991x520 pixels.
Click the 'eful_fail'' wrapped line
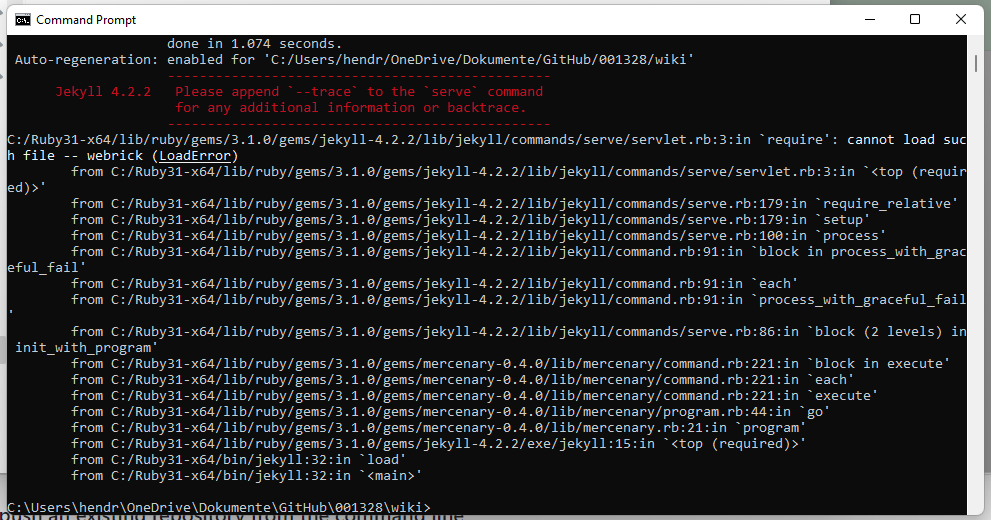pyautogui.click(x=47, y=268)
